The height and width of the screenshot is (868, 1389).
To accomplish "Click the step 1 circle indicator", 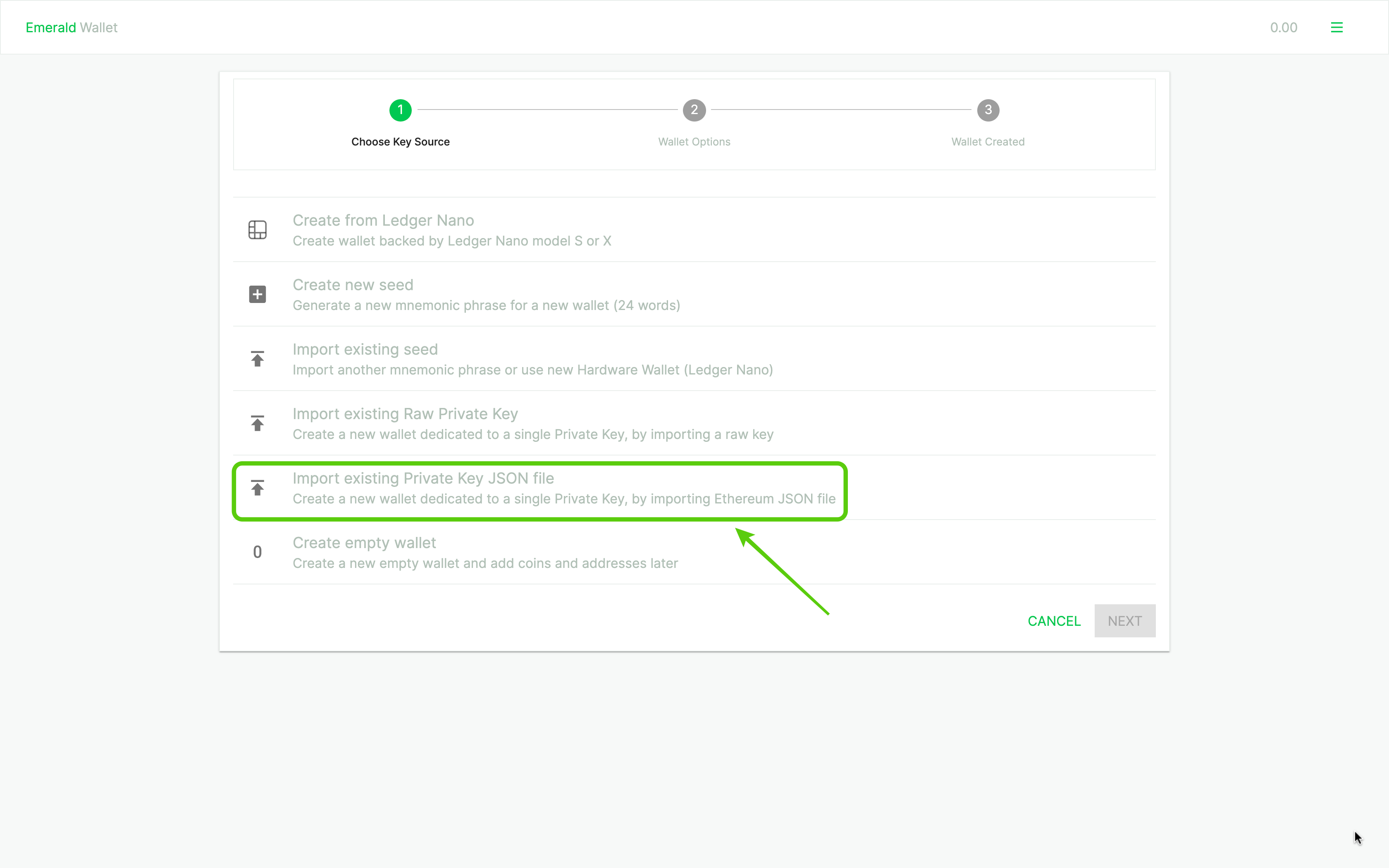I will [400, 110].
